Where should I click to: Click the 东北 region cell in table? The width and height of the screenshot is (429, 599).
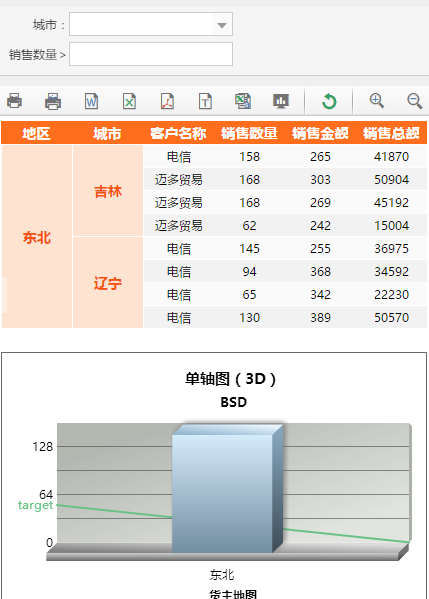[x=37, y=237]
